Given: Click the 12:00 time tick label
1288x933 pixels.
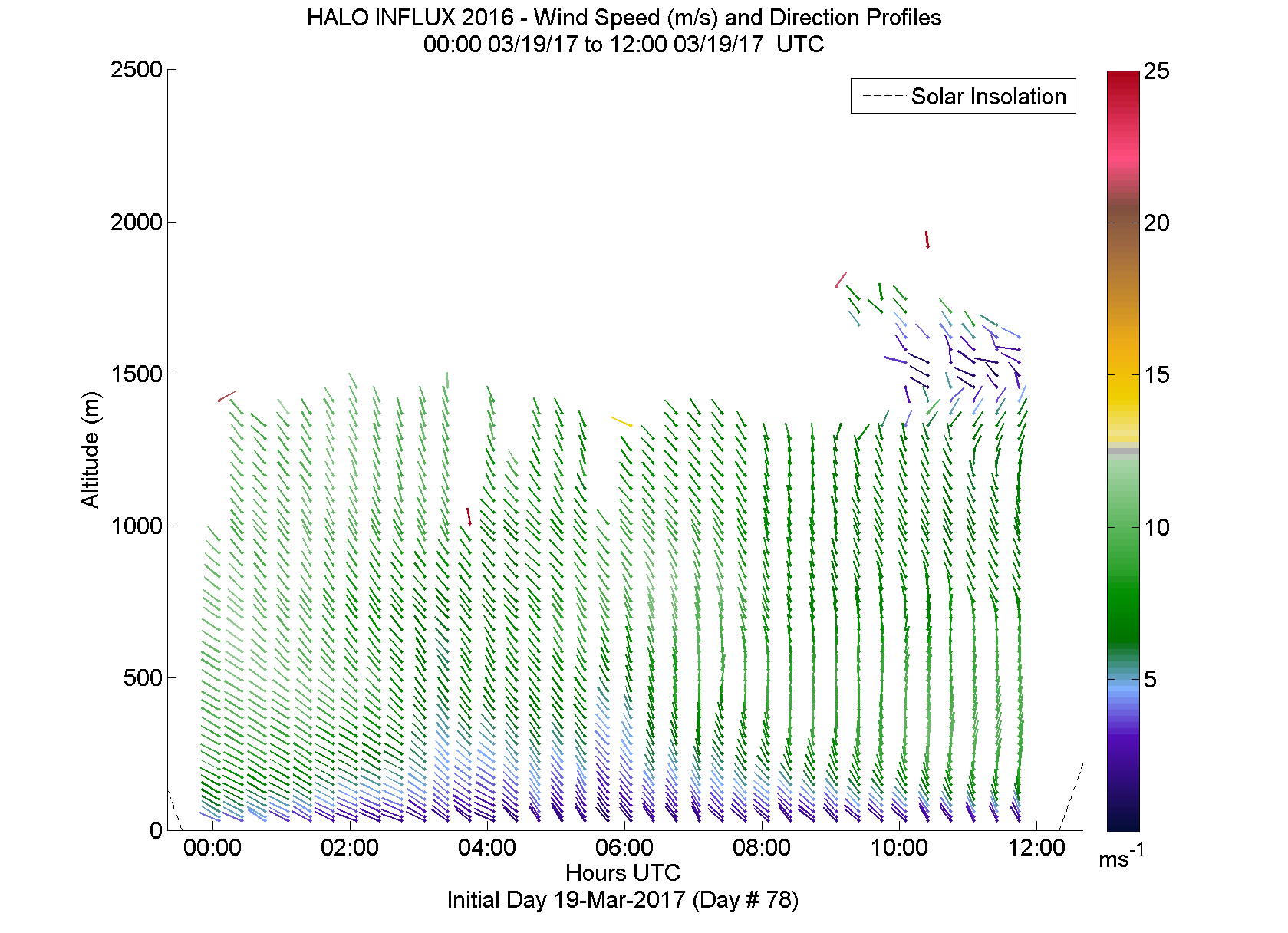Looking at the screenshot, I should point(1036,848).
